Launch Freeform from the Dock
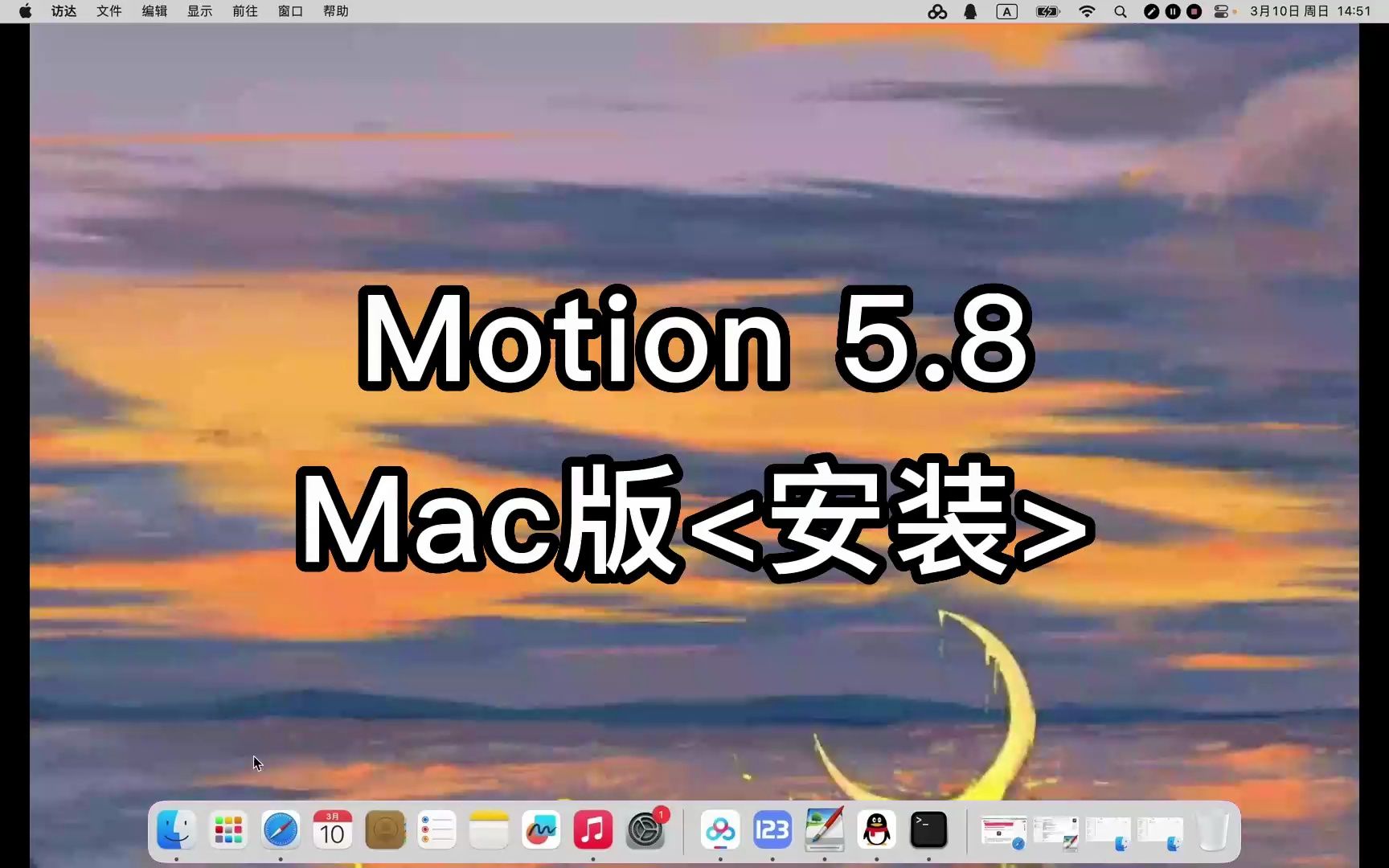 click(x=541, y=830)
